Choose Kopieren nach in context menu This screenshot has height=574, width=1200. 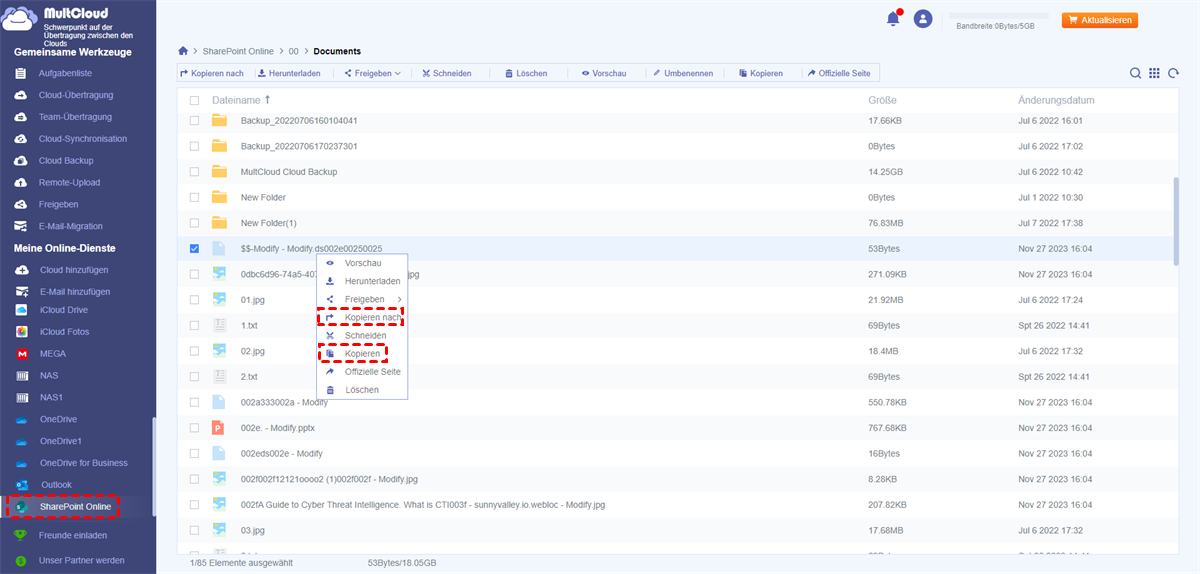[362, 317]
